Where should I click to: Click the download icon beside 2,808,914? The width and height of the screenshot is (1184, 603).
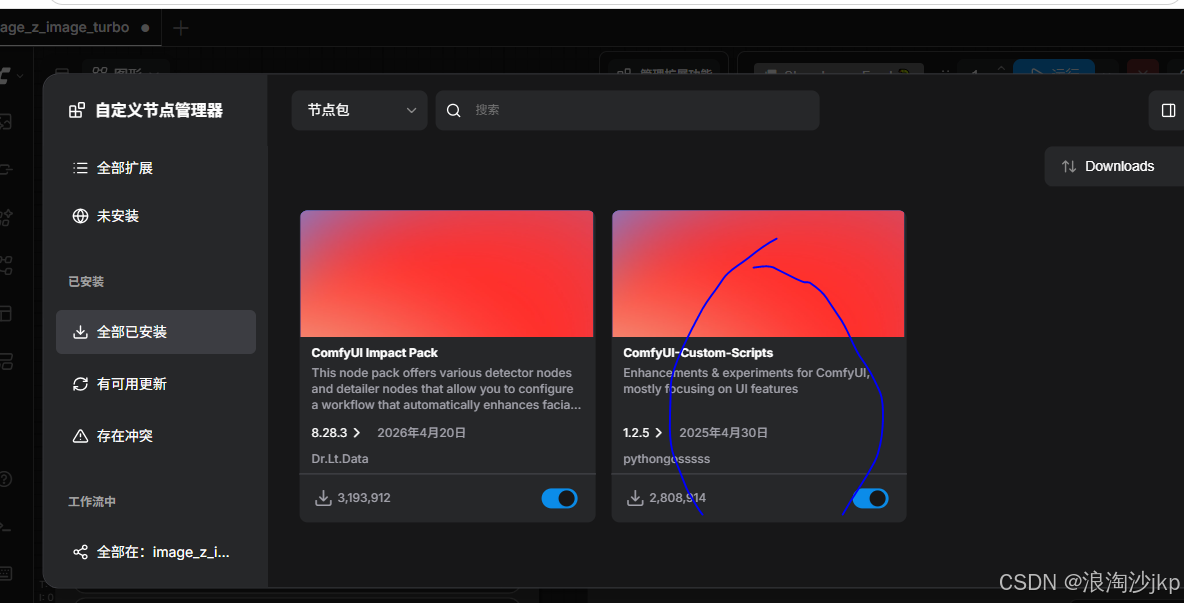point(635,498)
